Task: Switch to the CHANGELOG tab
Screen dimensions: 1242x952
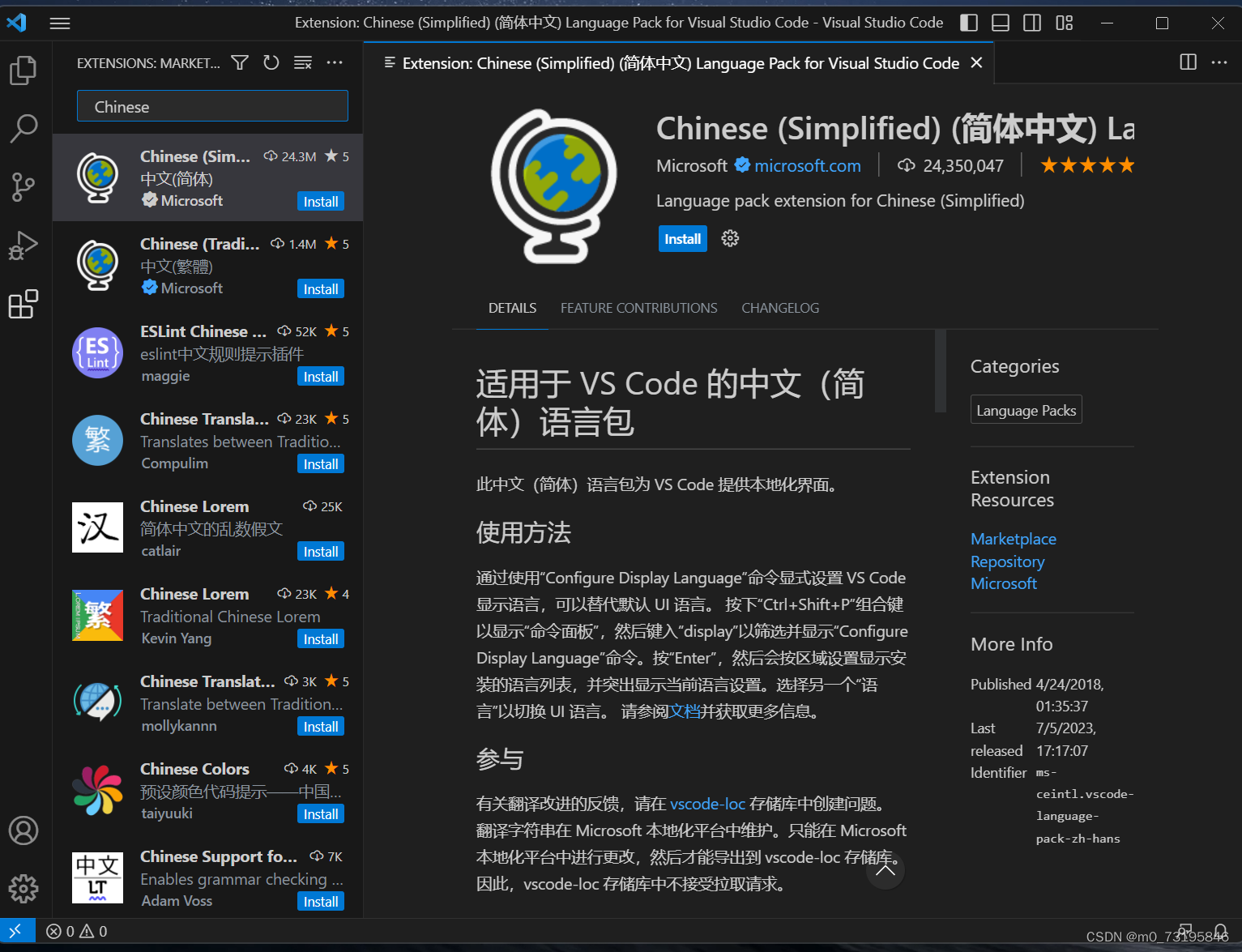Action: tap(779, 308)
